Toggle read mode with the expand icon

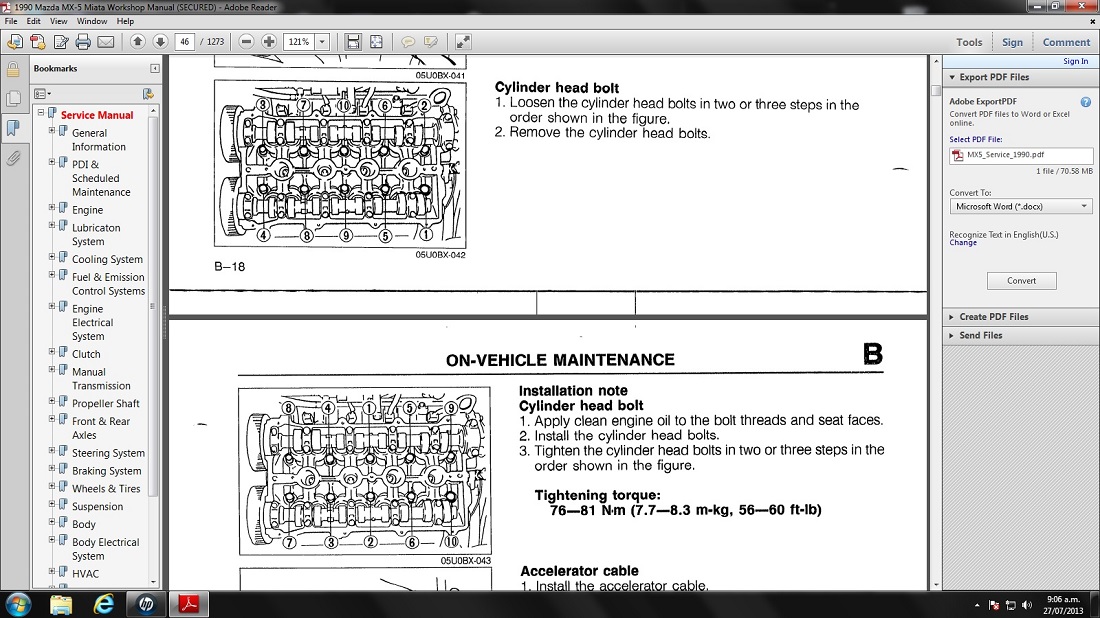463,42
